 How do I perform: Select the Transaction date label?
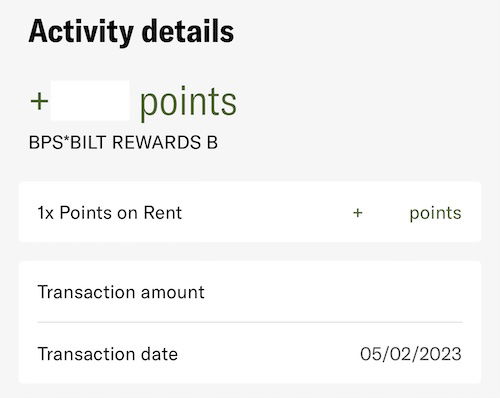point(108,354)
